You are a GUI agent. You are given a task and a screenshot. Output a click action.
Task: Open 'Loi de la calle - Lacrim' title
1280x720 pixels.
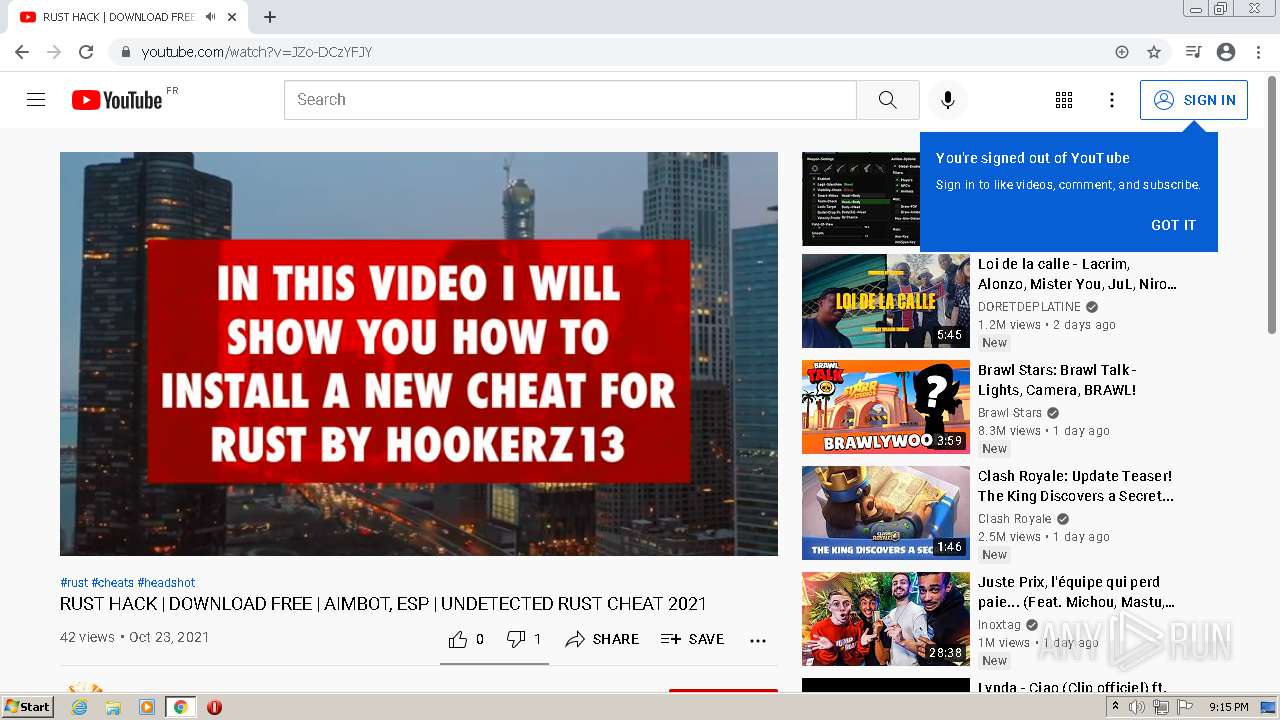tap(1077, 274)
